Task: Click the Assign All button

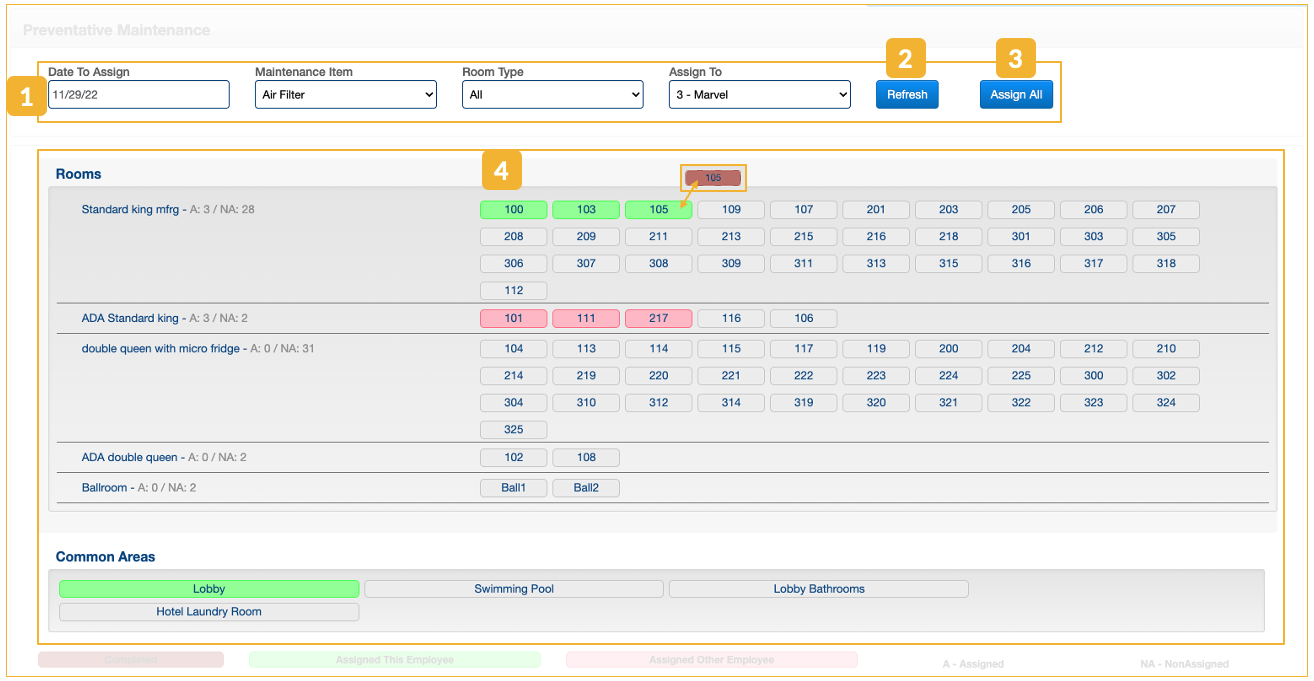Action: coord(1016,95)
